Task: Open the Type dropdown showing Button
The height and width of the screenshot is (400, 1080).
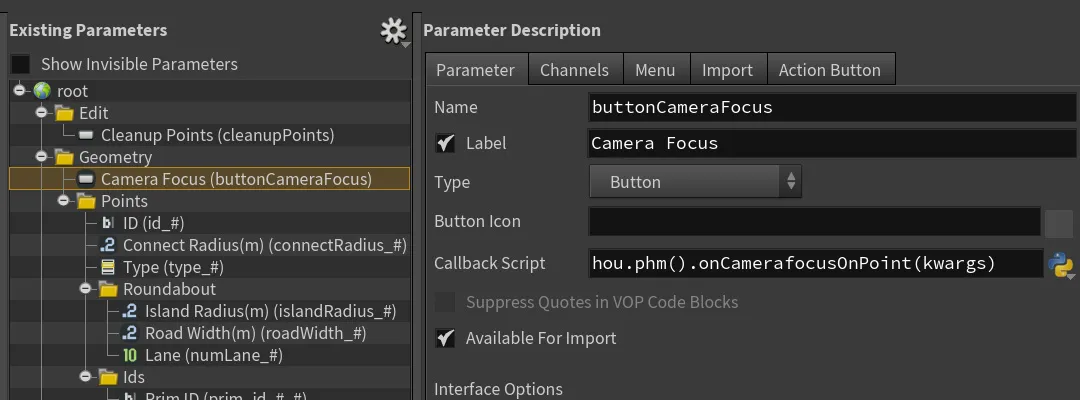Action: (x=695, y=182)
